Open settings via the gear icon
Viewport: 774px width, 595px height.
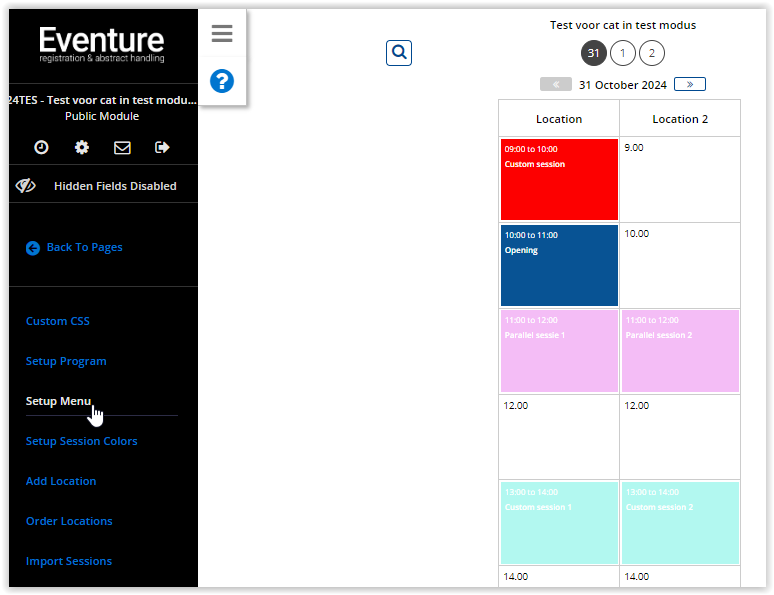82,147
